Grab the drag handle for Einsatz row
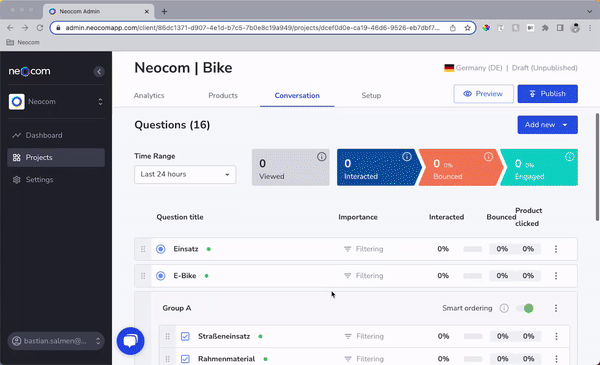Screen dimensions: 600x365 143,249
